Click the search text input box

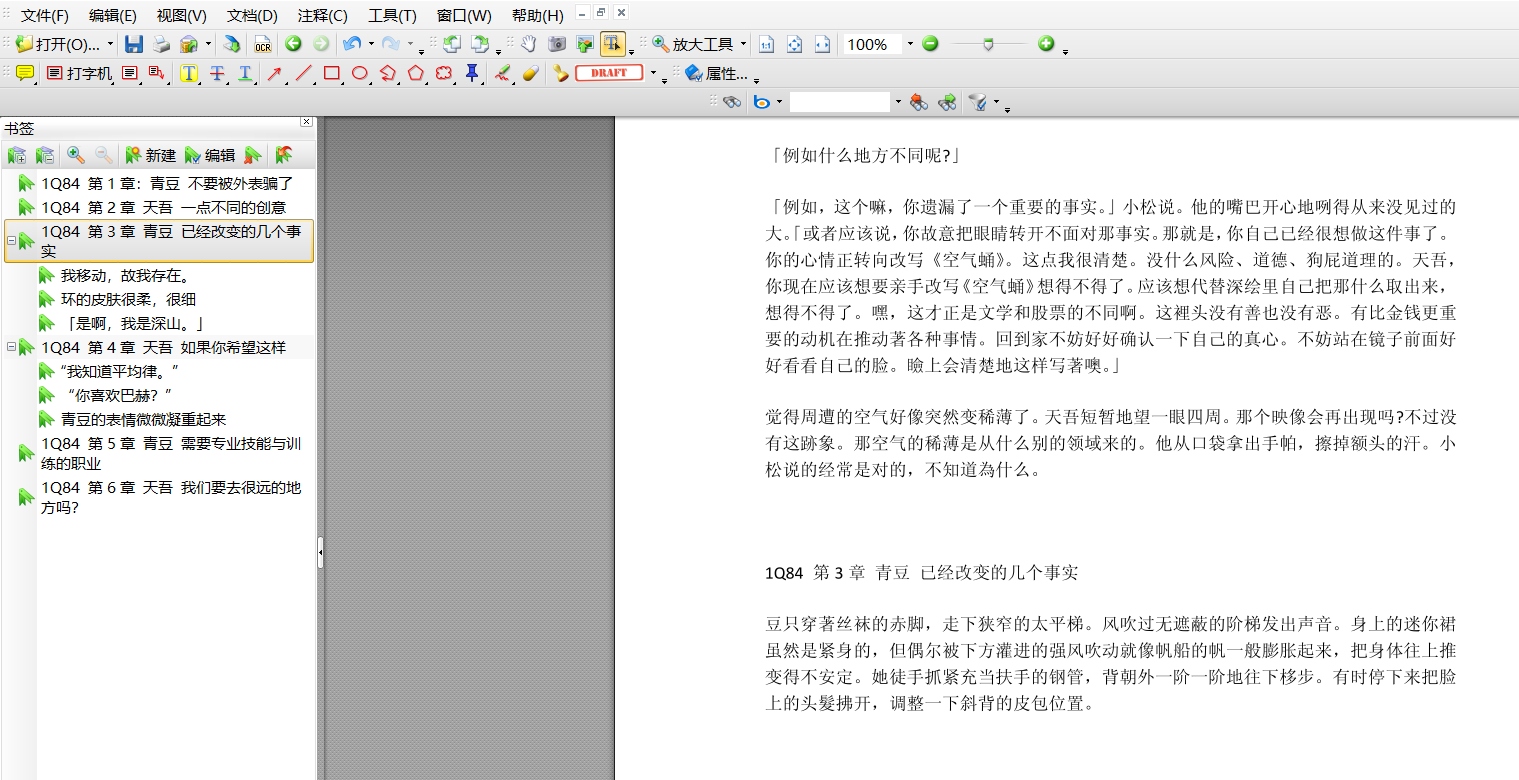(x=840, y=101)
